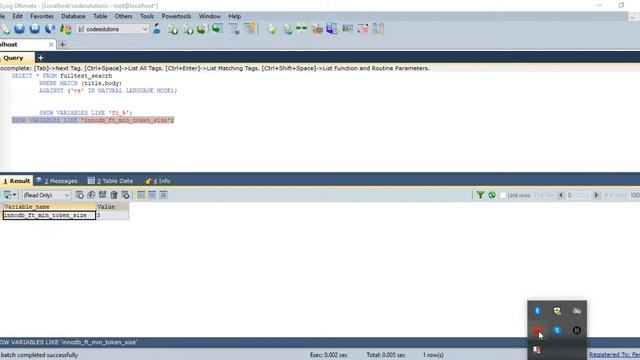Click the Execute Query toolbar icon
The width and height of the screenshot is (640, 360).
pos(19,29)
